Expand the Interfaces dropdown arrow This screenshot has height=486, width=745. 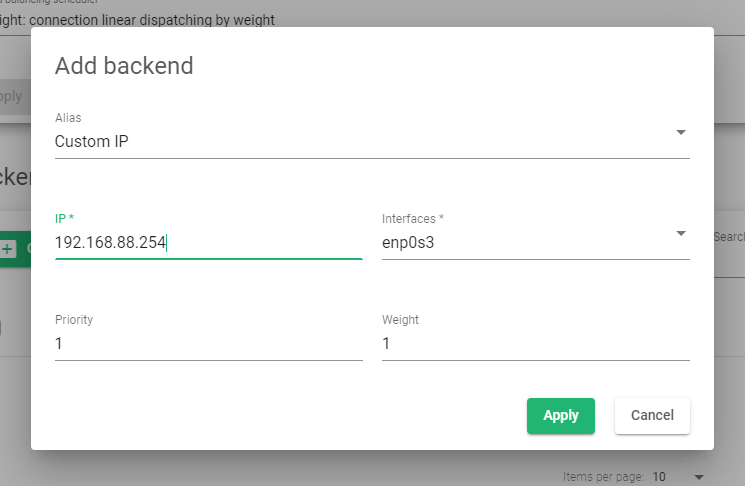681,233
